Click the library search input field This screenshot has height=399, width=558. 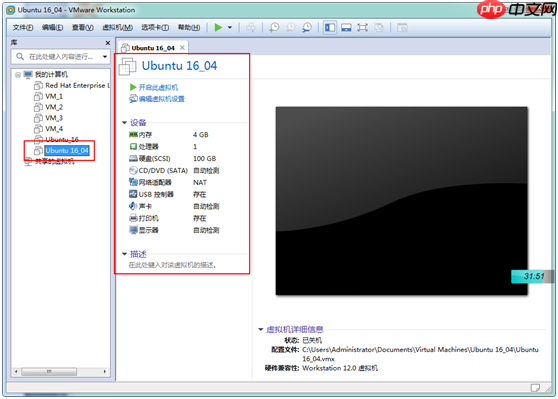[x=59, y=57]
